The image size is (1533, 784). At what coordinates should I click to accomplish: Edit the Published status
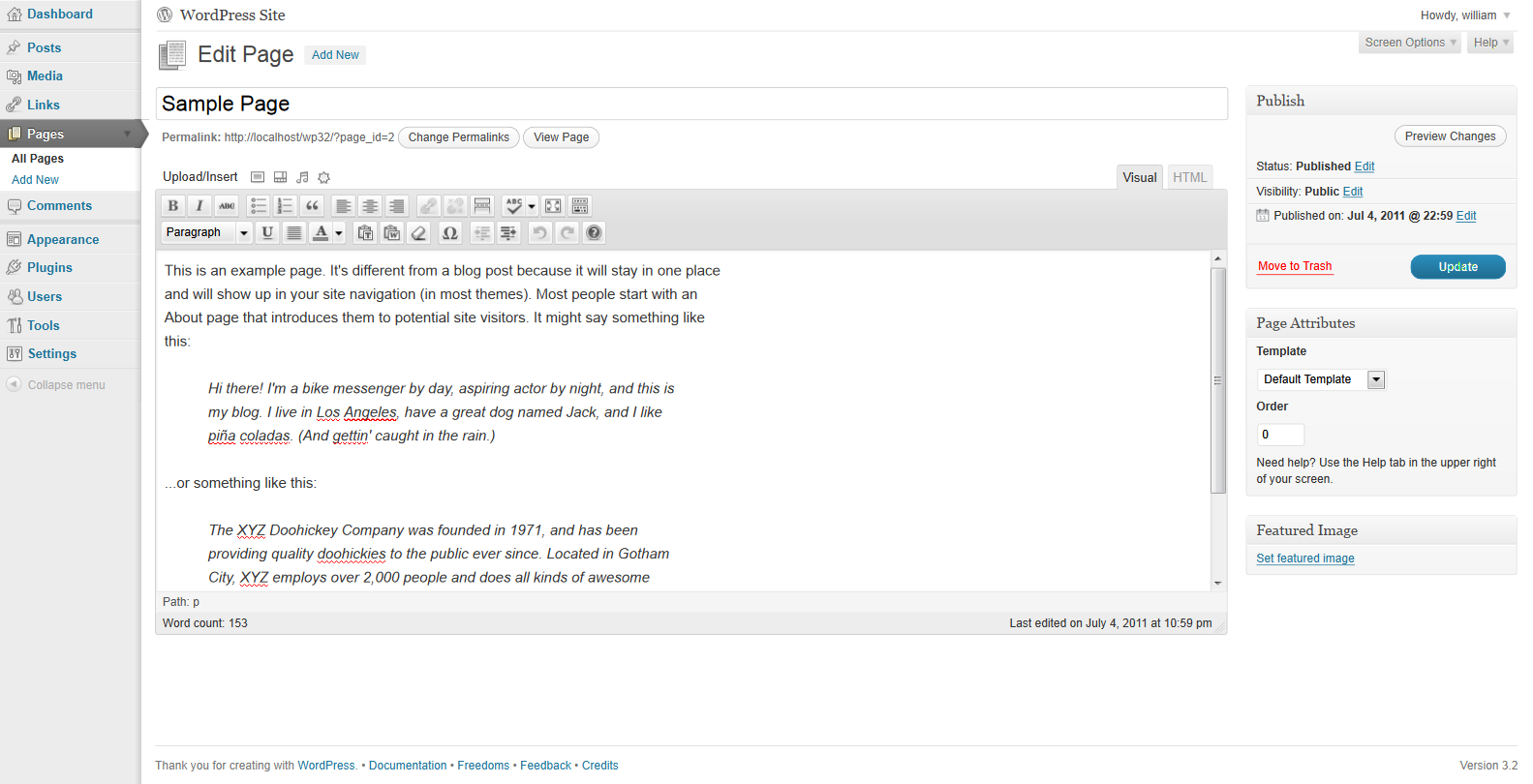tap(1364, 166)
